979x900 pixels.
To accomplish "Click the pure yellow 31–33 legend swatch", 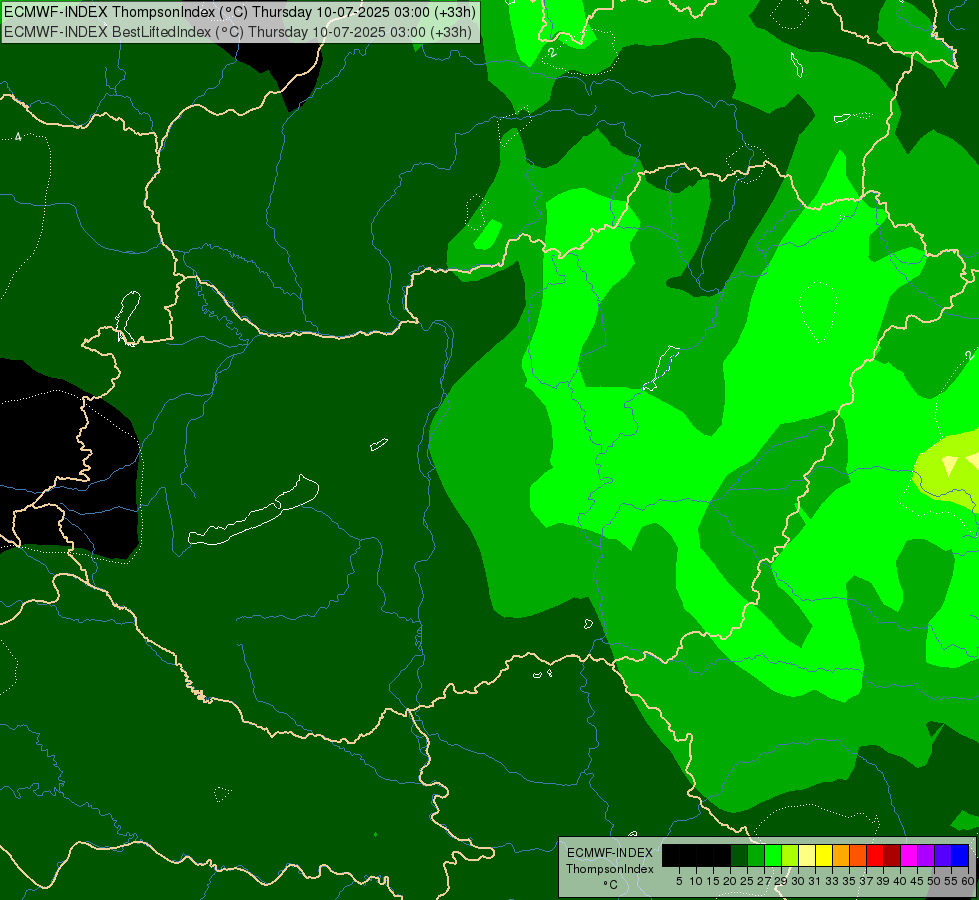I will coord(824,855).
